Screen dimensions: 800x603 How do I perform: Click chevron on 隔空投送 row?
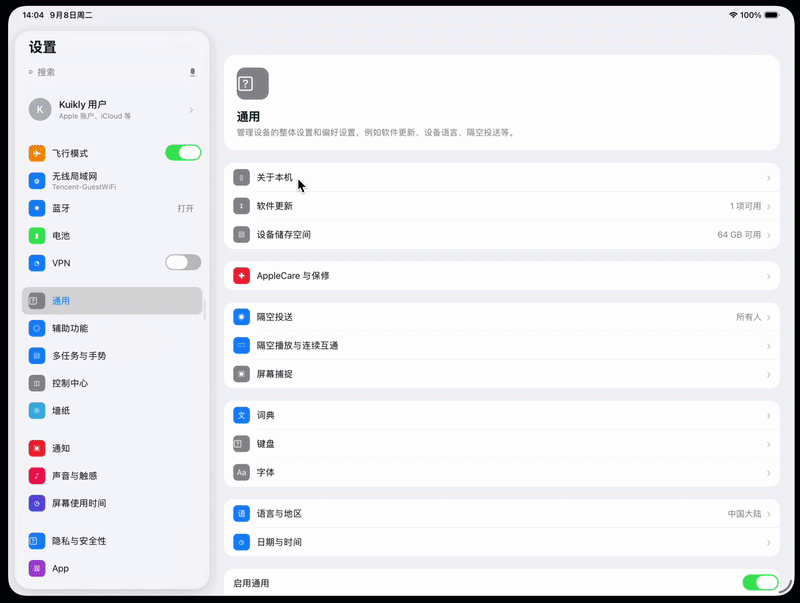[768, 318]
